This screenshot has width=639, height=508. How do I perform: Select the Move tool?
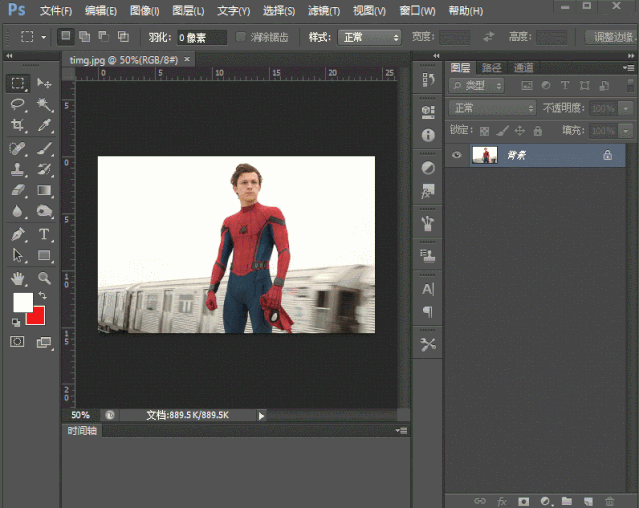[44, 83]
